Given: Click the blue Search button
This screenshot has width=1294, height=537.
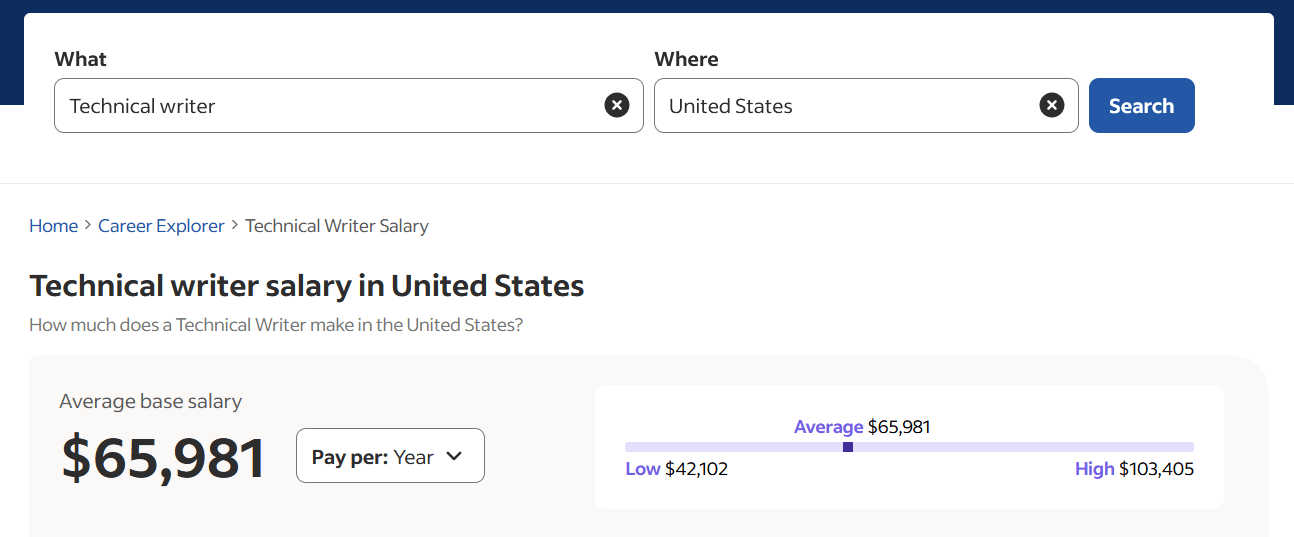Looking at the screenshot, I should (1141, 105).
